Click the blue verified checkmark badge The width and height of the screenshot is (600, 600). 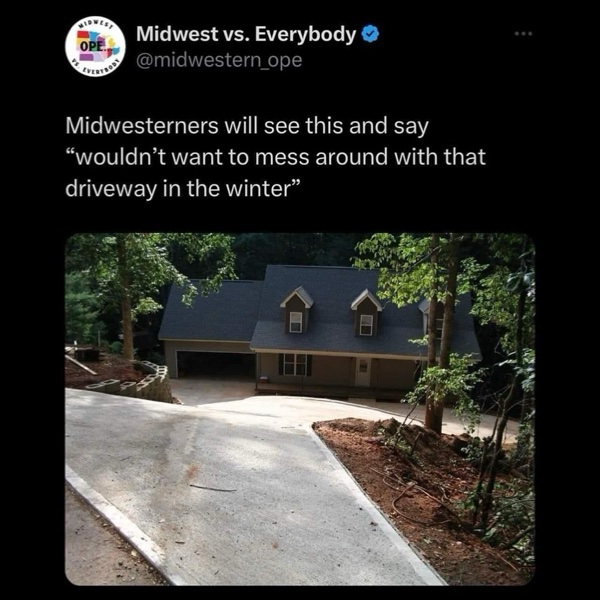[x=370, y=34]
